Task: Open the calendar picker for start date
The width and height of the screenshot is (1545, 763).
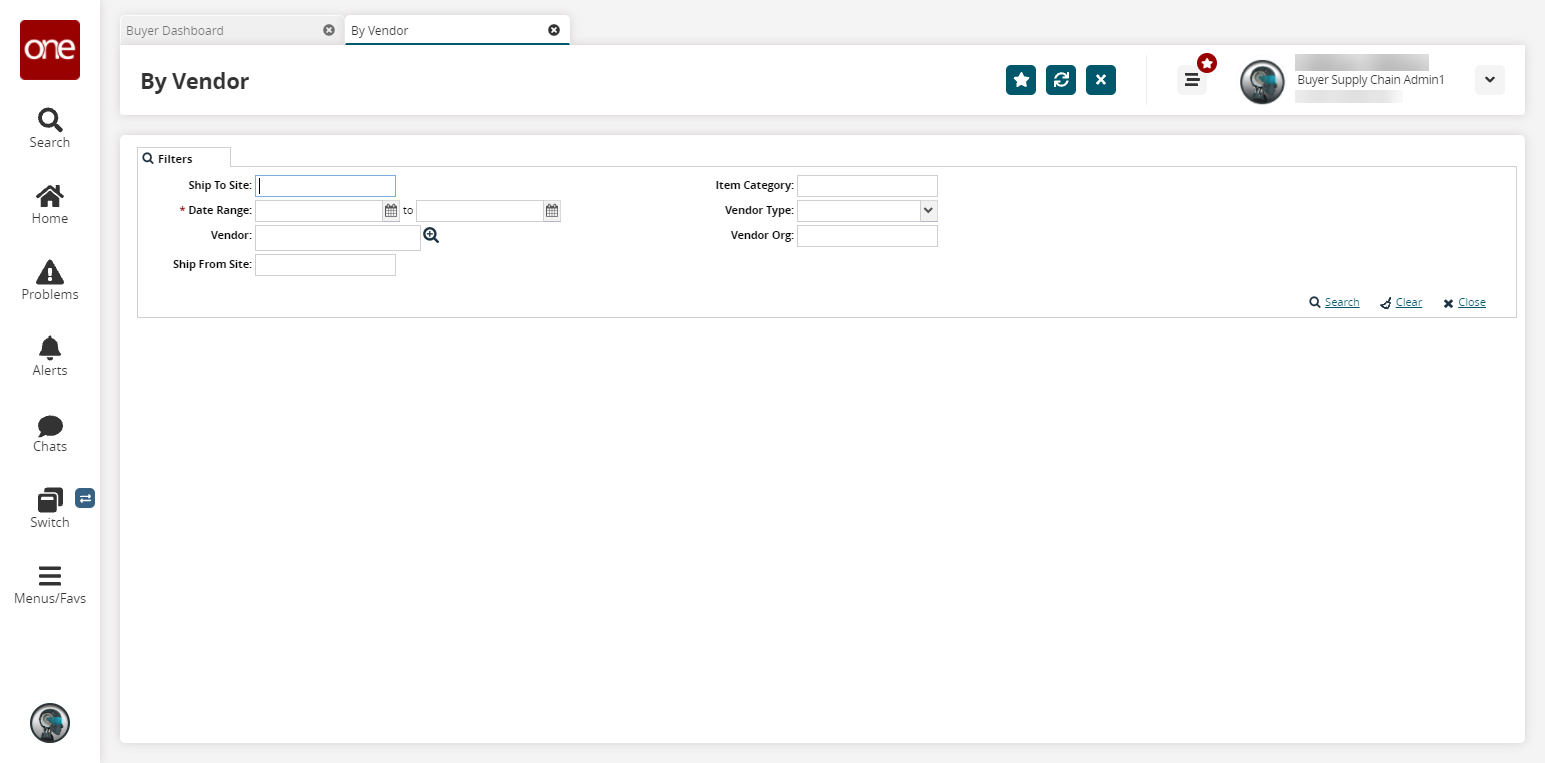Action: point(391,211)
